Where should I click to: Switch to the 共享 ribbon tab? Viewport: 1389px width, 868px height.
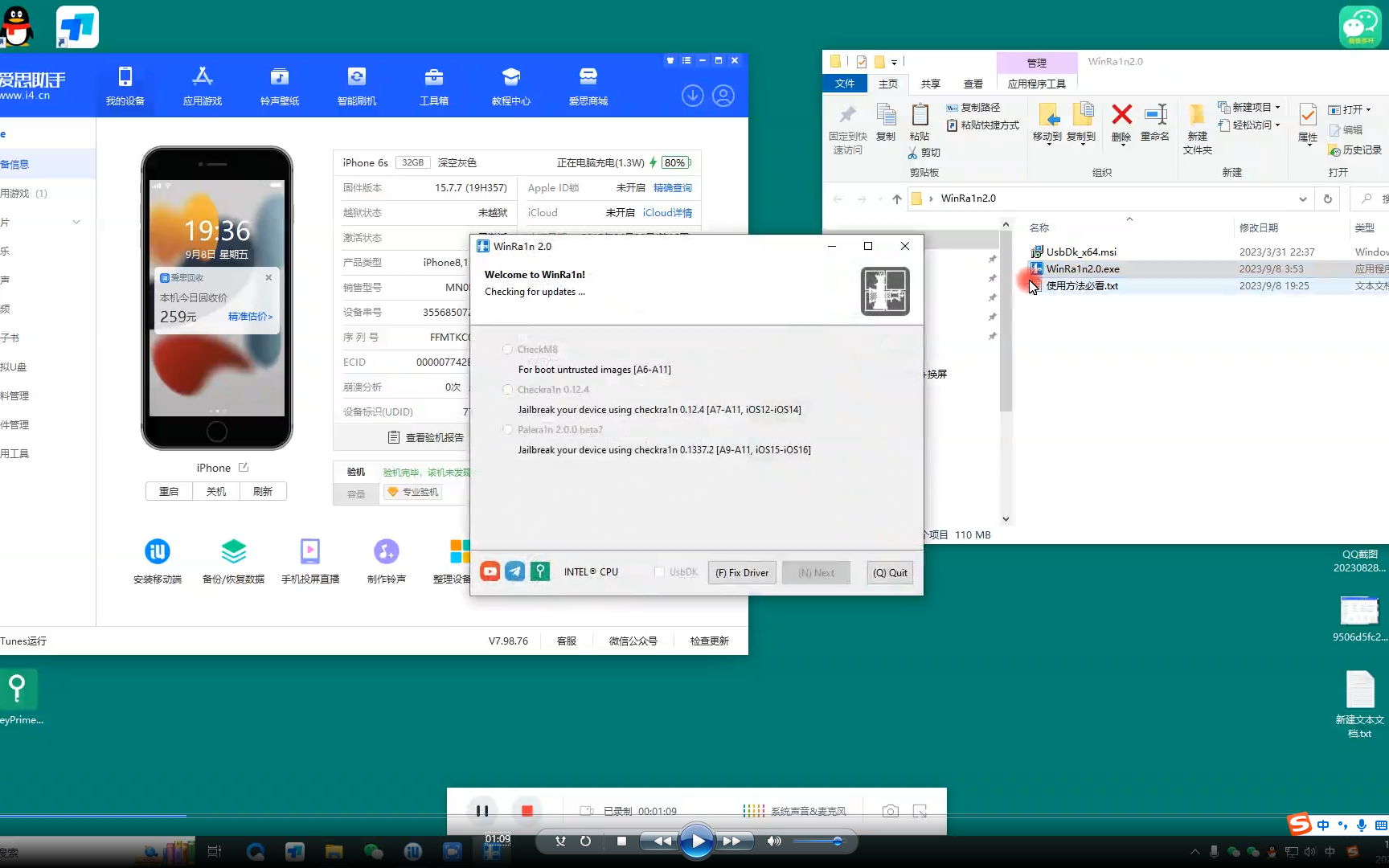[x=930, y=84]
